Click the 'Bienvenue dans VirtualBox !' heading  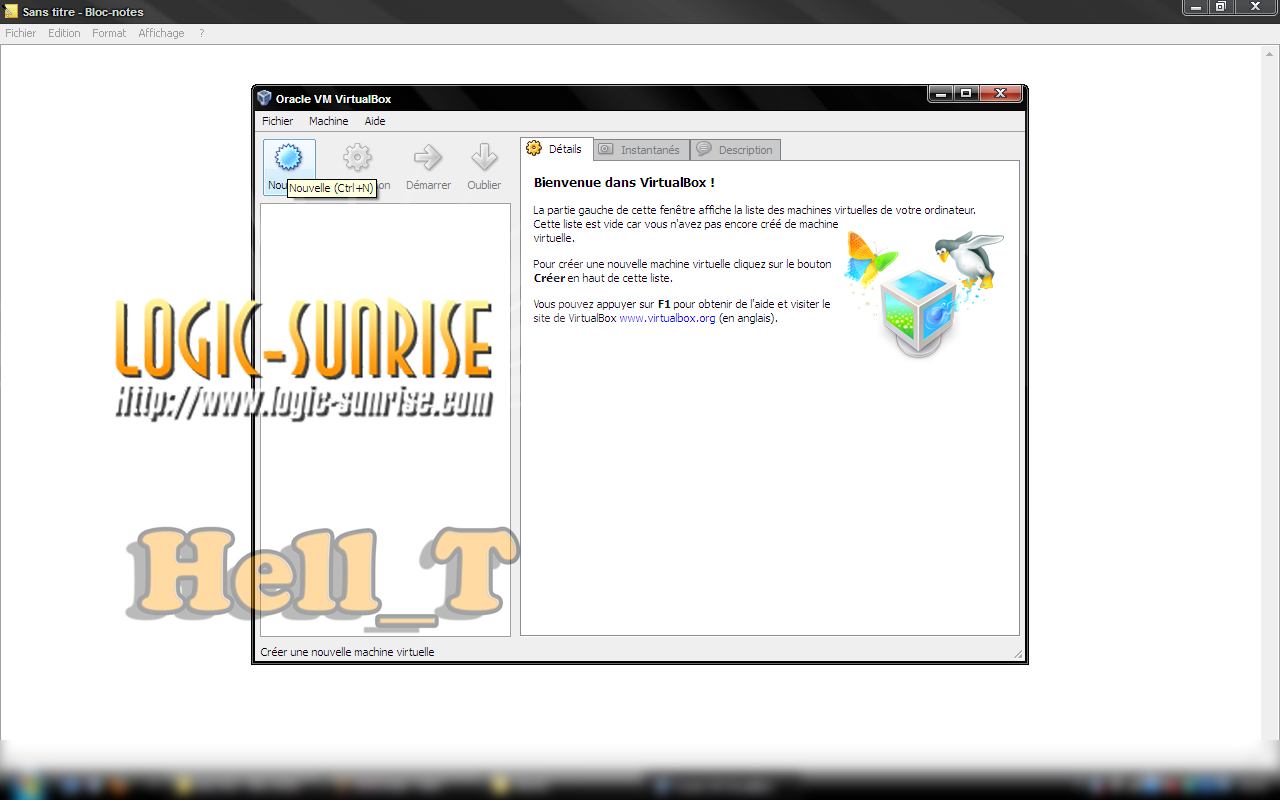pyautogui.click(x=624, y=183)
